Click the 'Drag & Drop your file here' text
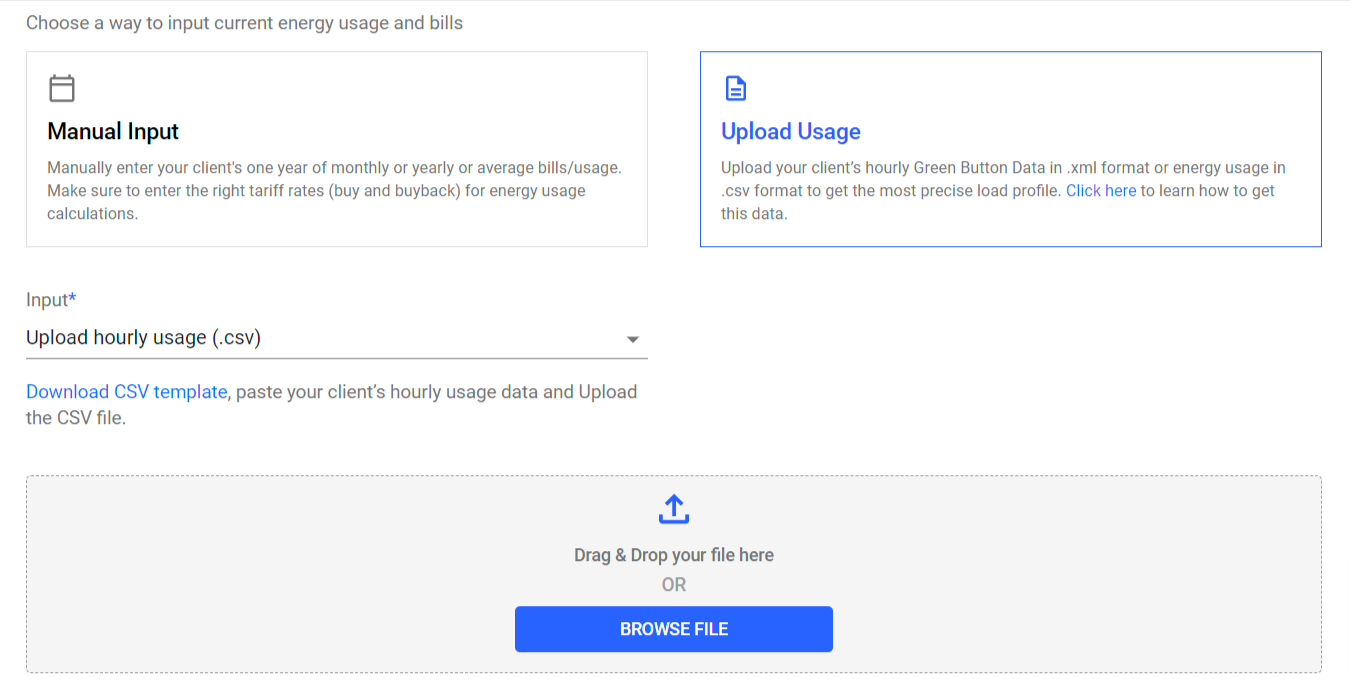Screen dimensions: 1350x693 point(674,555)
